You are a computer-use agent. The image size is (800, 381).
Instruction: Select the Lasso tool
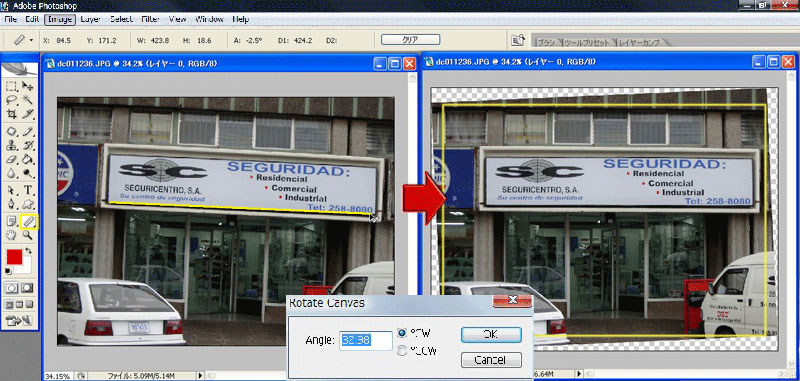[11, 100]
